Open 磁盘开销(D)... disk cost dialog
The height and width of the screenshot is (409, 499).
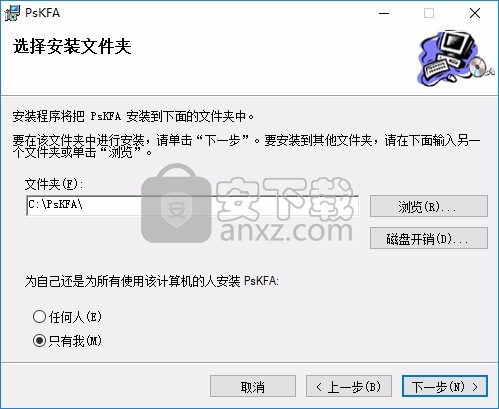429,238
